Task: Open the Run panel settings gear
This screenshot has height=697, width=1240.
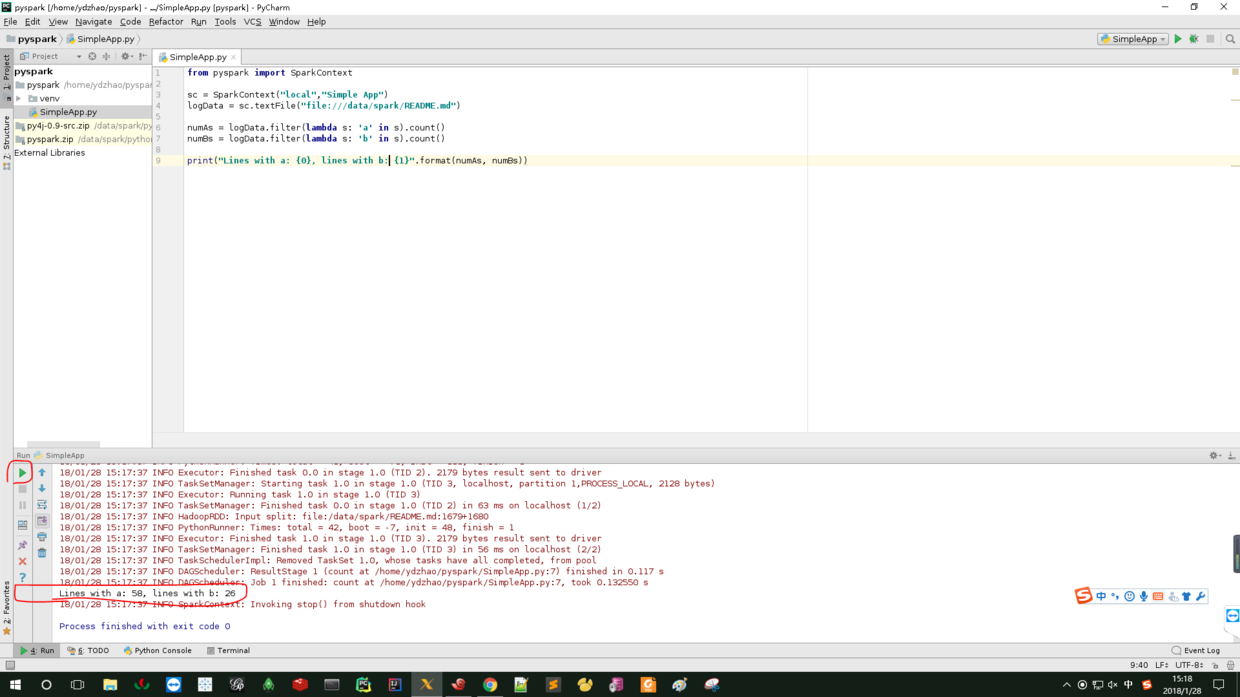Action: click(1214, 456)
